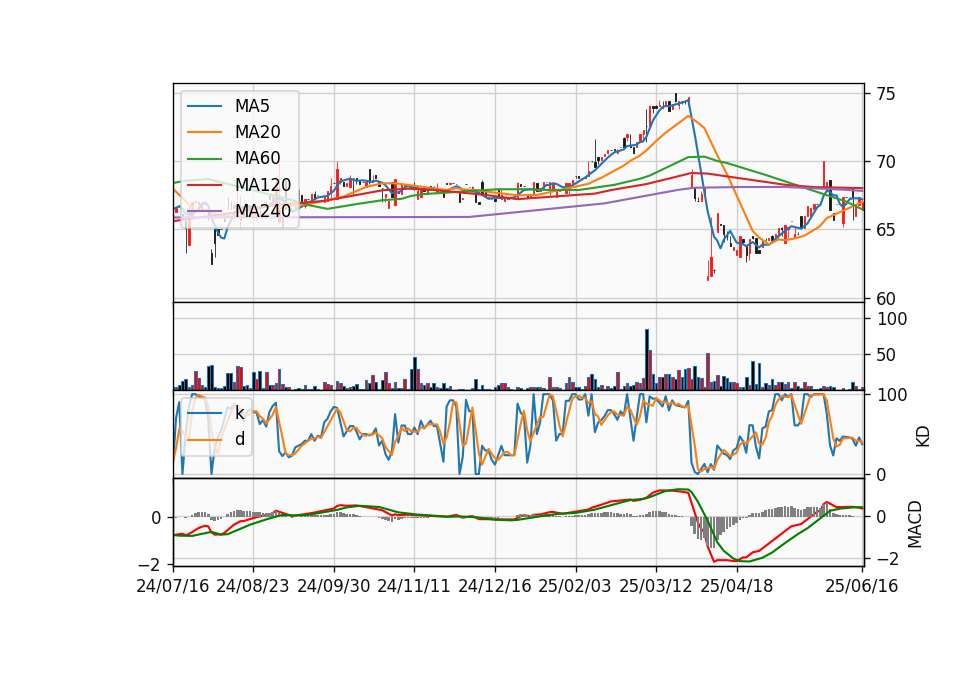
Task: Click the MA5 legend label
Action: coord(252,106)
